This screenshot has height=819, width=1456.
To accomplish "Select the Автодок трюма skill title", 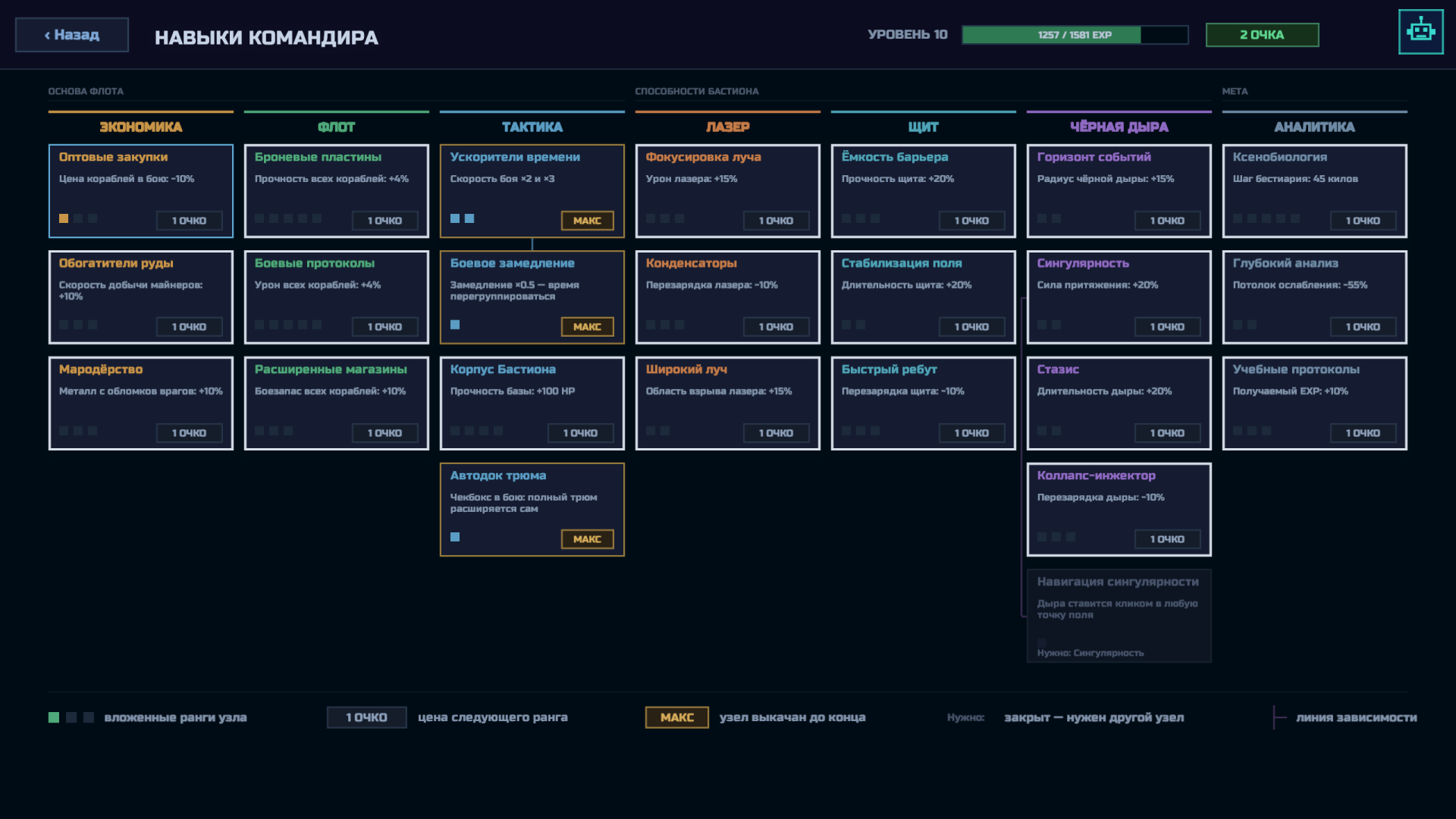I will click(x=498, y=475).
